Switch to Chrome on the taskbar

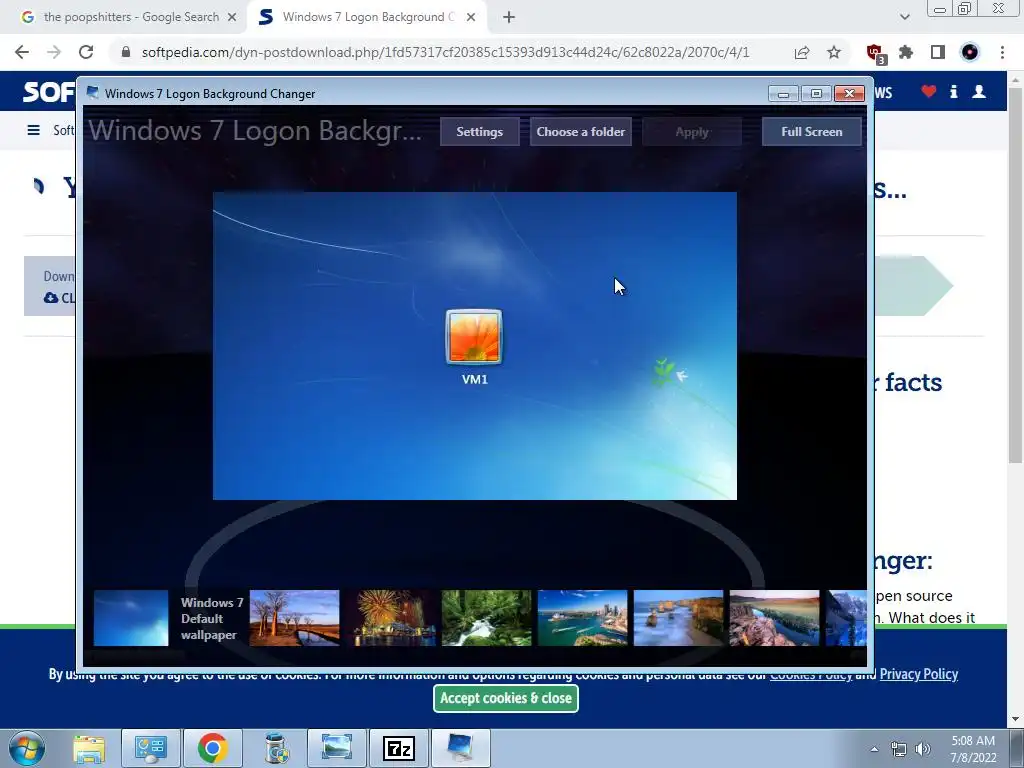click(213, 748)
